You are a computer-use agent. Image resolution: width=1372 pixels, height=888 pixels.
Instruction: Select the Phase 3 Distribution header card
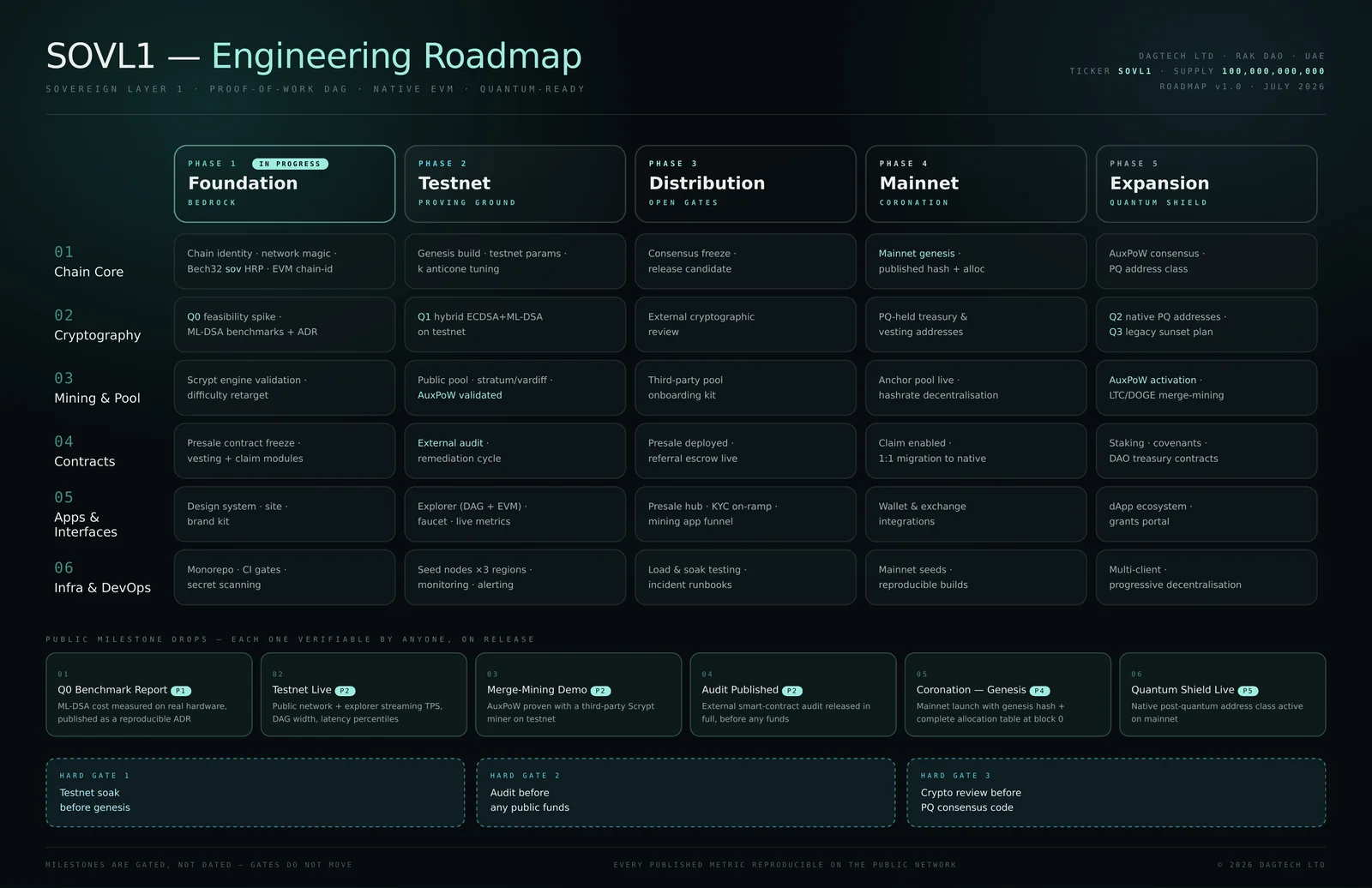pyautogui.click(x=745, y=183)
